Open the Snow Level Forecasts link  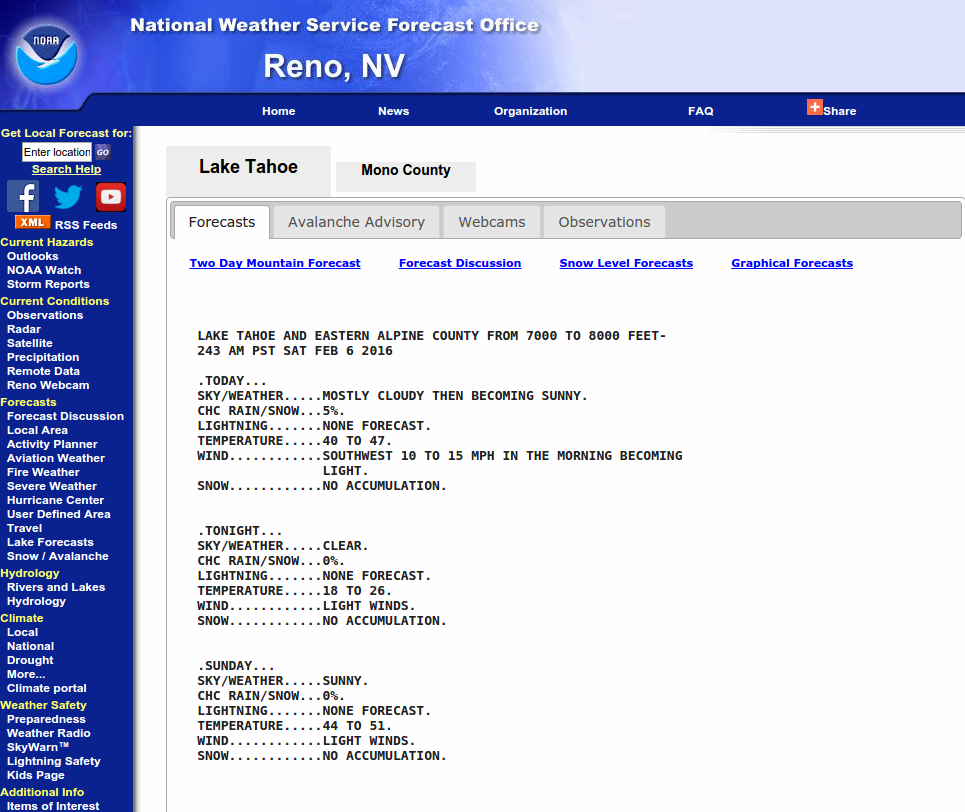(626, 263)
